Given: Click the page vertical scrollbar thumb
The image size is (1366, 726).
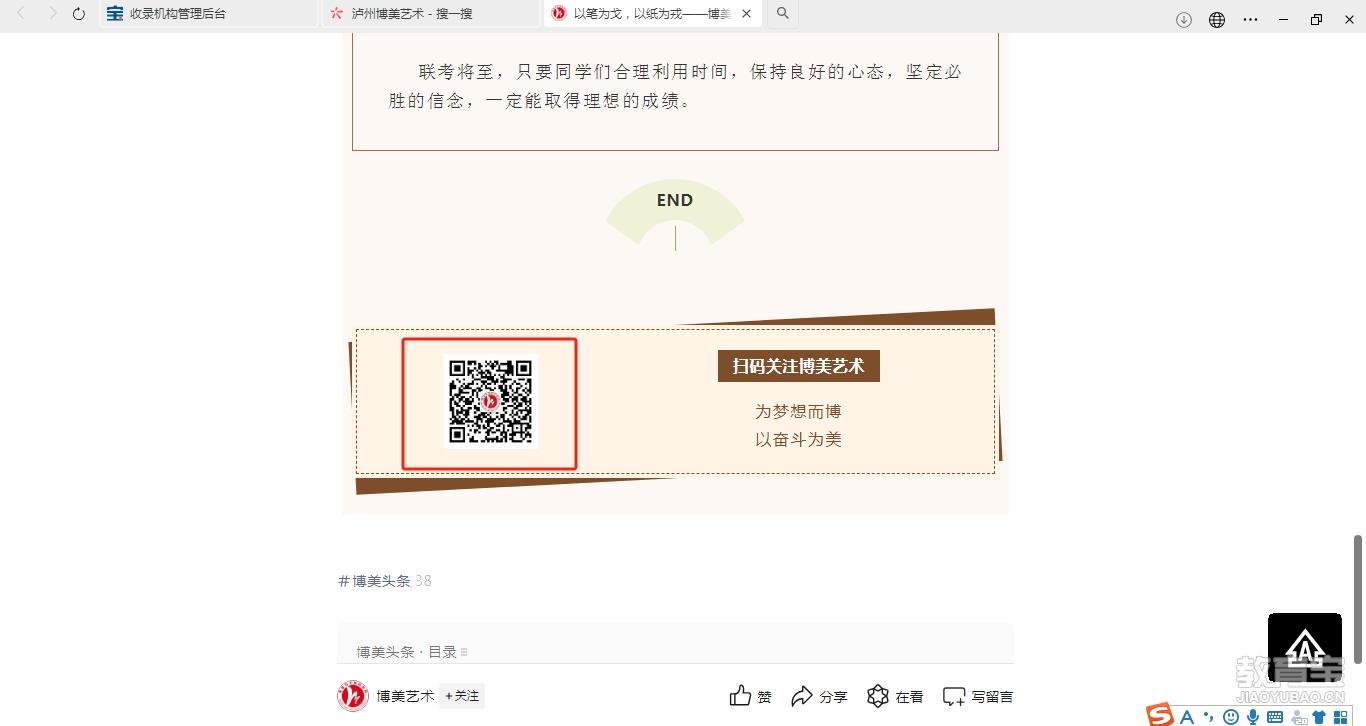Looking at the screenshot, I should [1358, 598].
